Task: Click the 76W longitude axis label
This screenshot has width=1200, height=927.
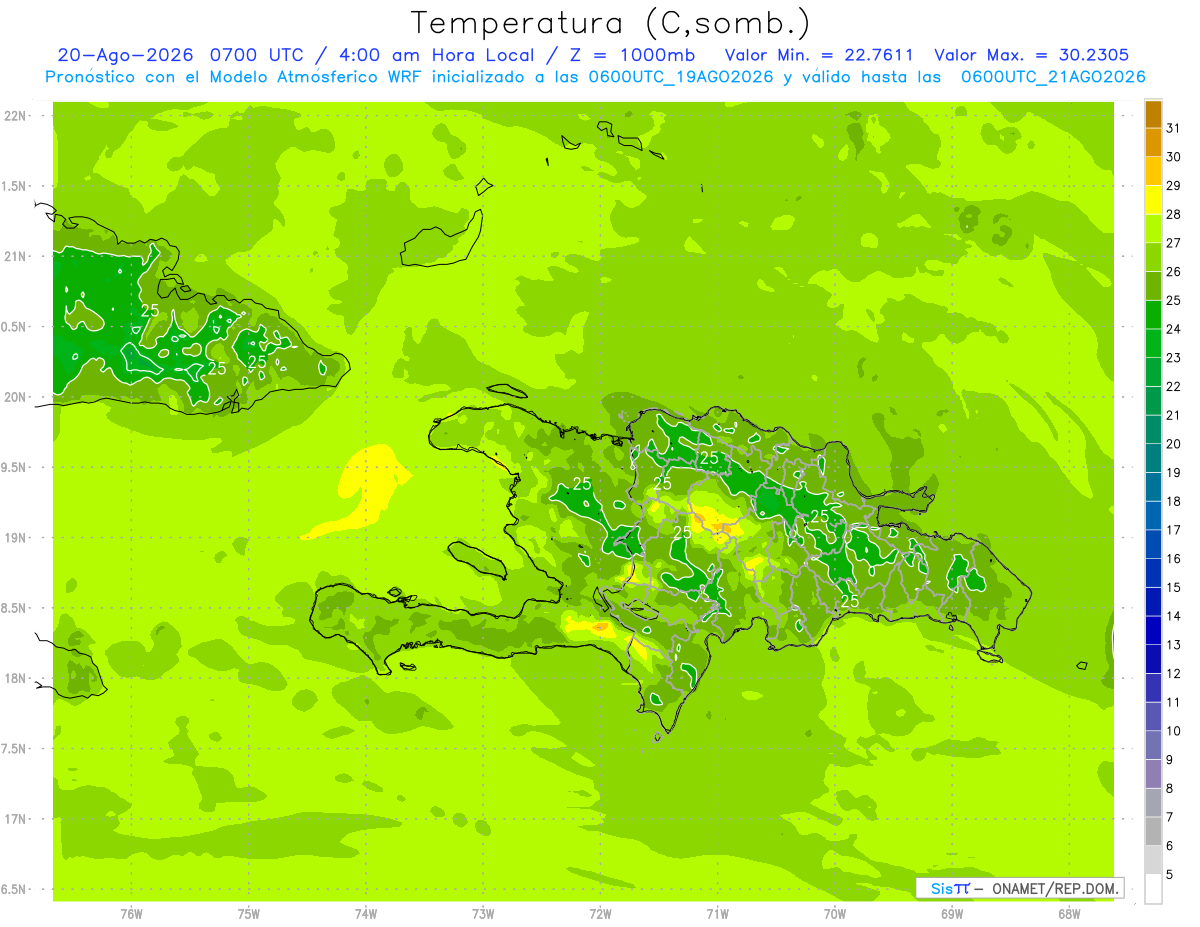Action: click(x=131, y=914)
